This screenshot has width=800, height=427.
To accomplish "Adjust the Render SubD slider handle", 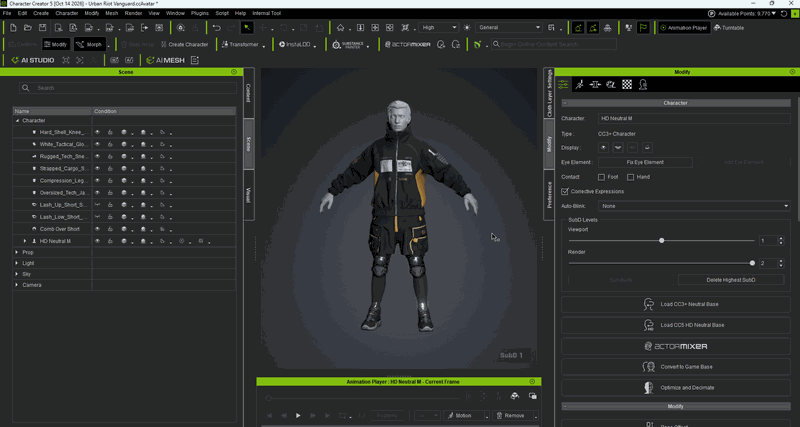I will [752, 263].
